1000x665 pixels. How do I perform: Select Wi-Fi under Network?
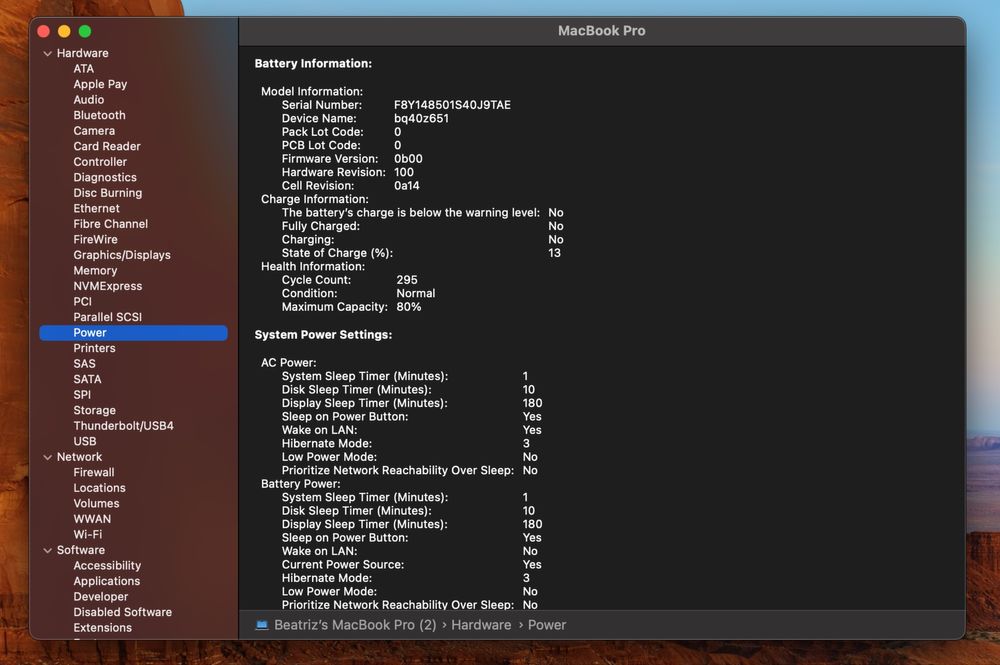(87, 534)
